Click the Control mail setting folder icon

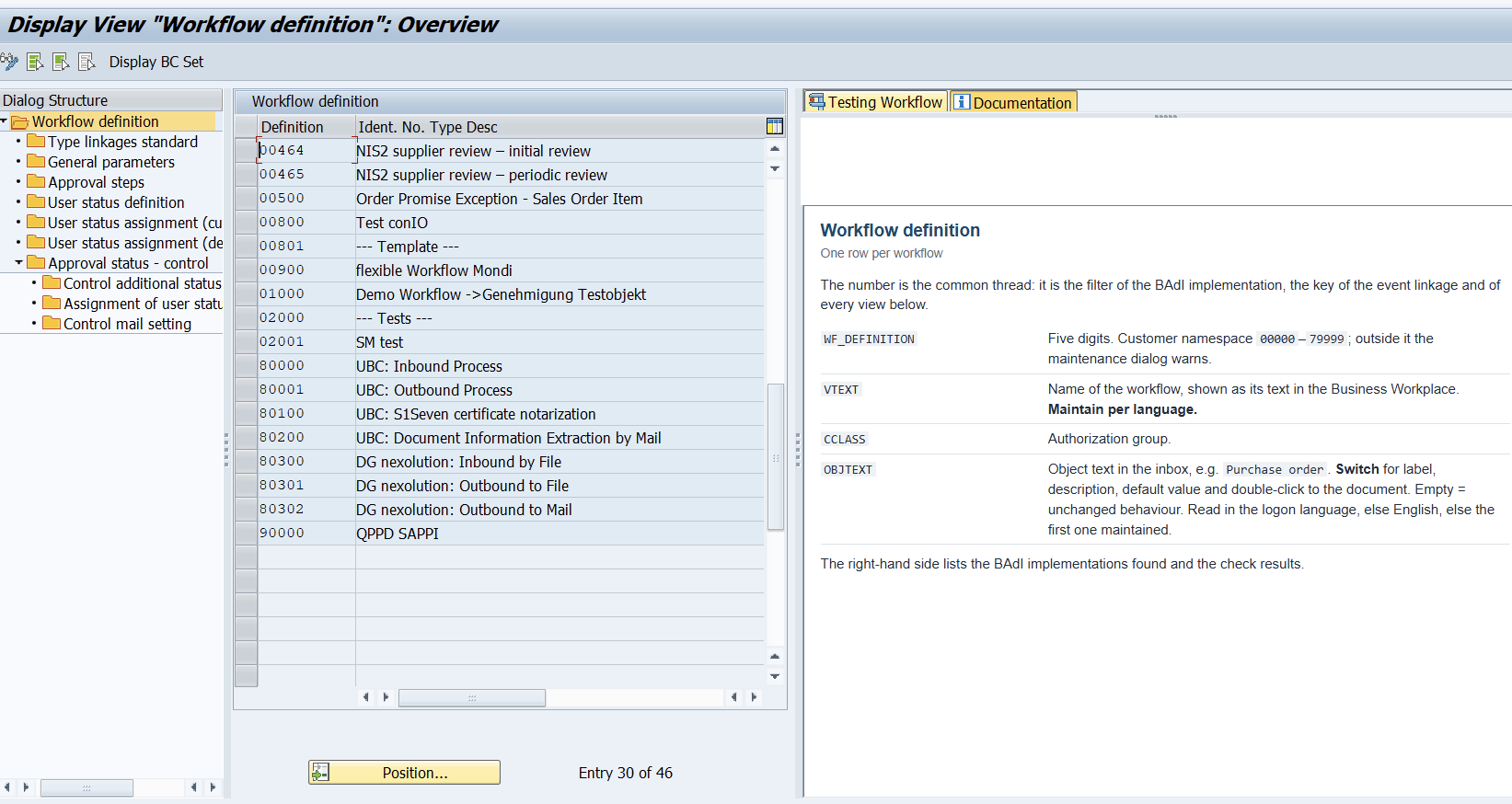52,323
